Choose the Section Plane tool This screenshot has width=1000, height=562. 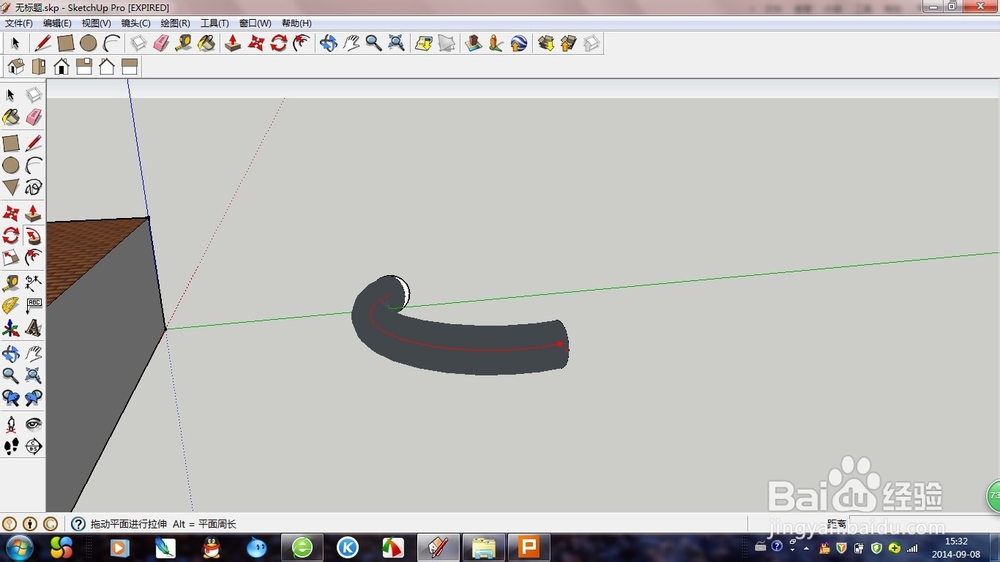(x=33, y=446)
